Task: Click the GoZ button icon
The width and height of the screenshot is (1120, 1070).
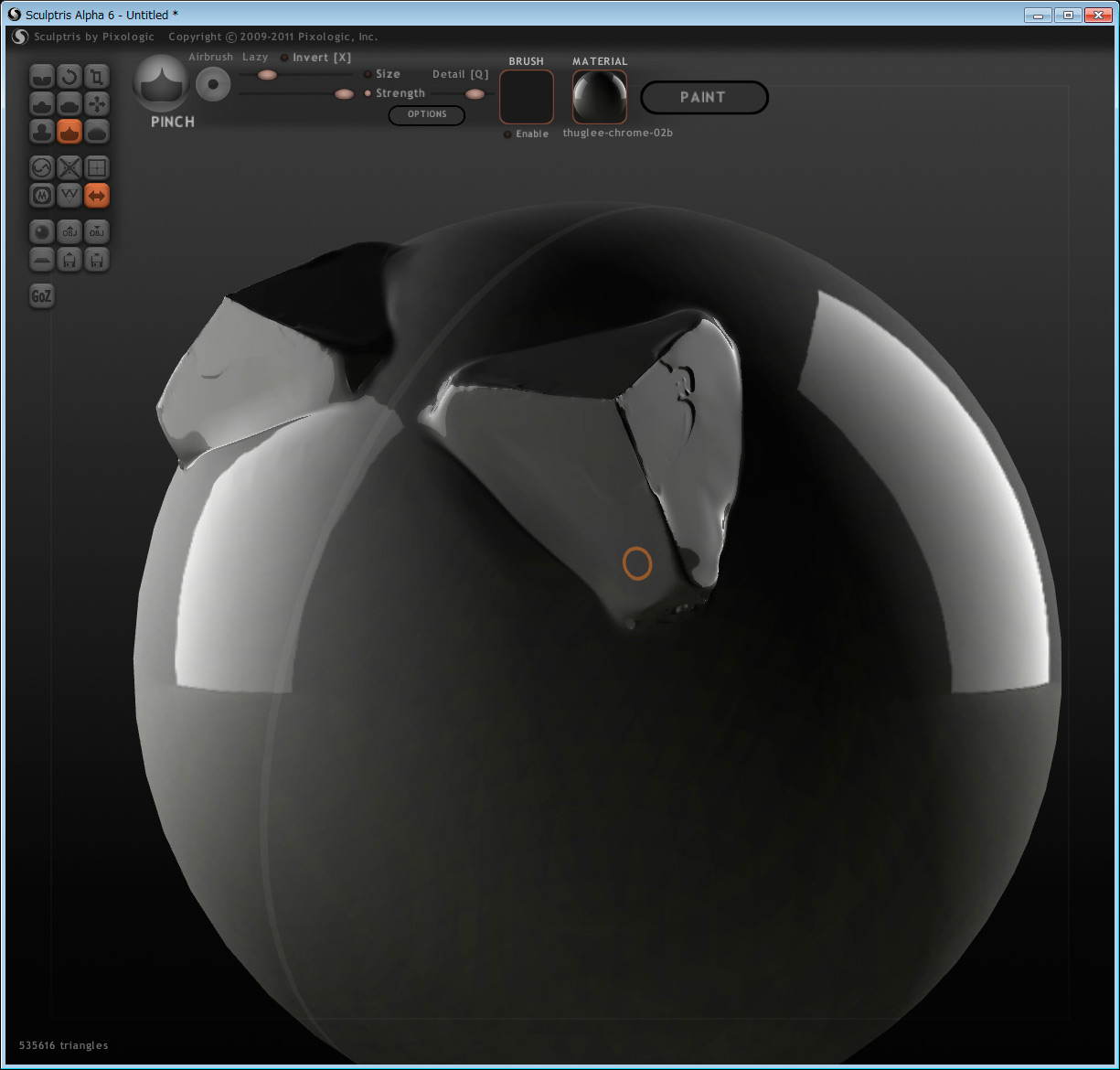Action: pos(42,296)
